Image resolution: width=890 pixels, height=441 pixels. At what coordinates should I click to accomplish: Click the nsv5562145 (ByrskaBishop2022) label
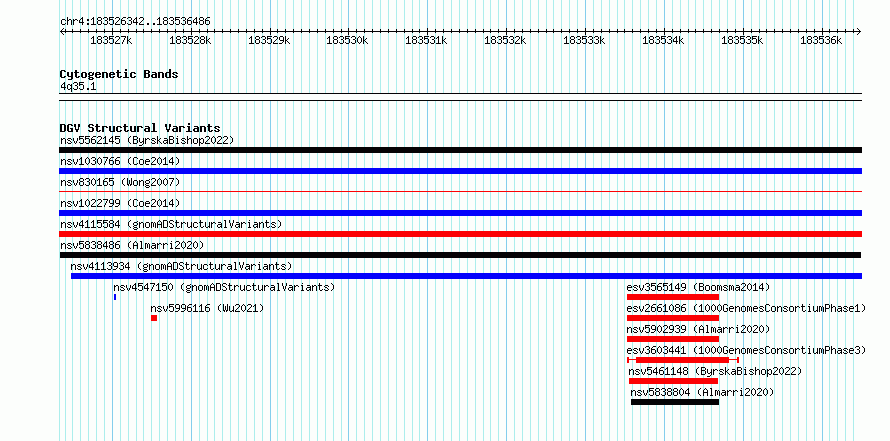click(x=147, y=140)
